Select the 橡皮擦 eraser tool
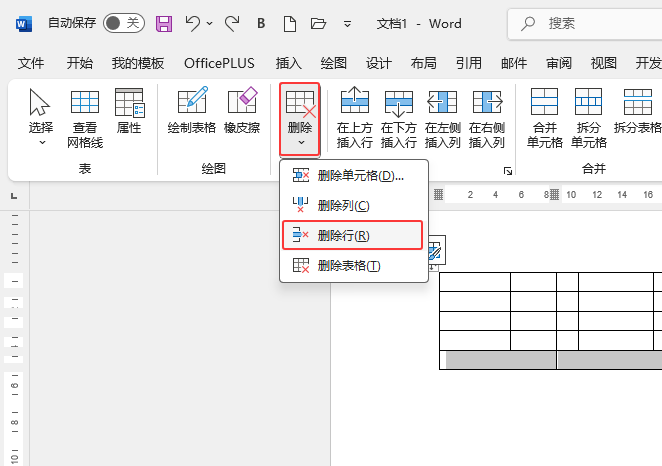 pos(242,111)
